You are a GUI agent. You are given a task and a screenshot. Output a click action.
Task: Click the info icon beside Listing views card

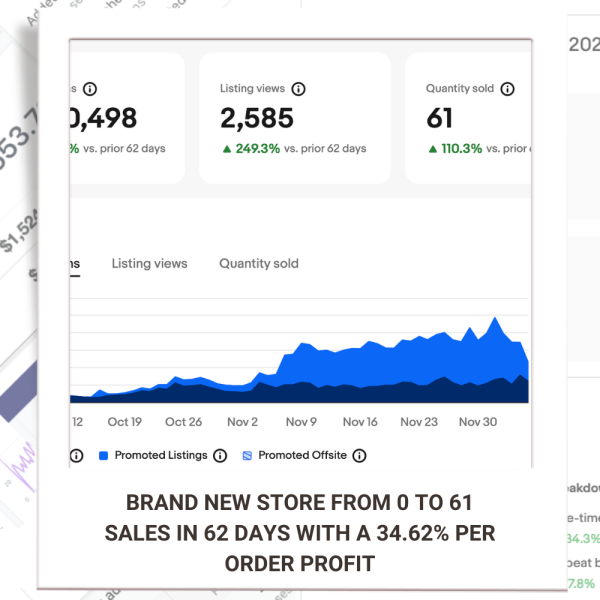(x=298, y=89)
